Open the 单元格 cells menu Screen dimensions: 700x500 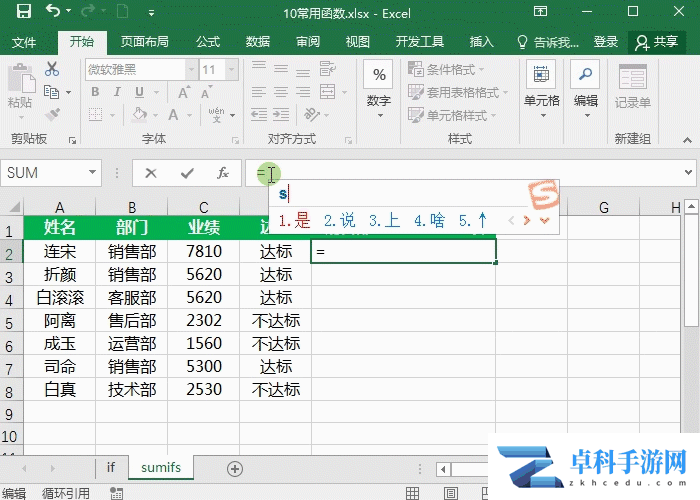tap(542, 89)
